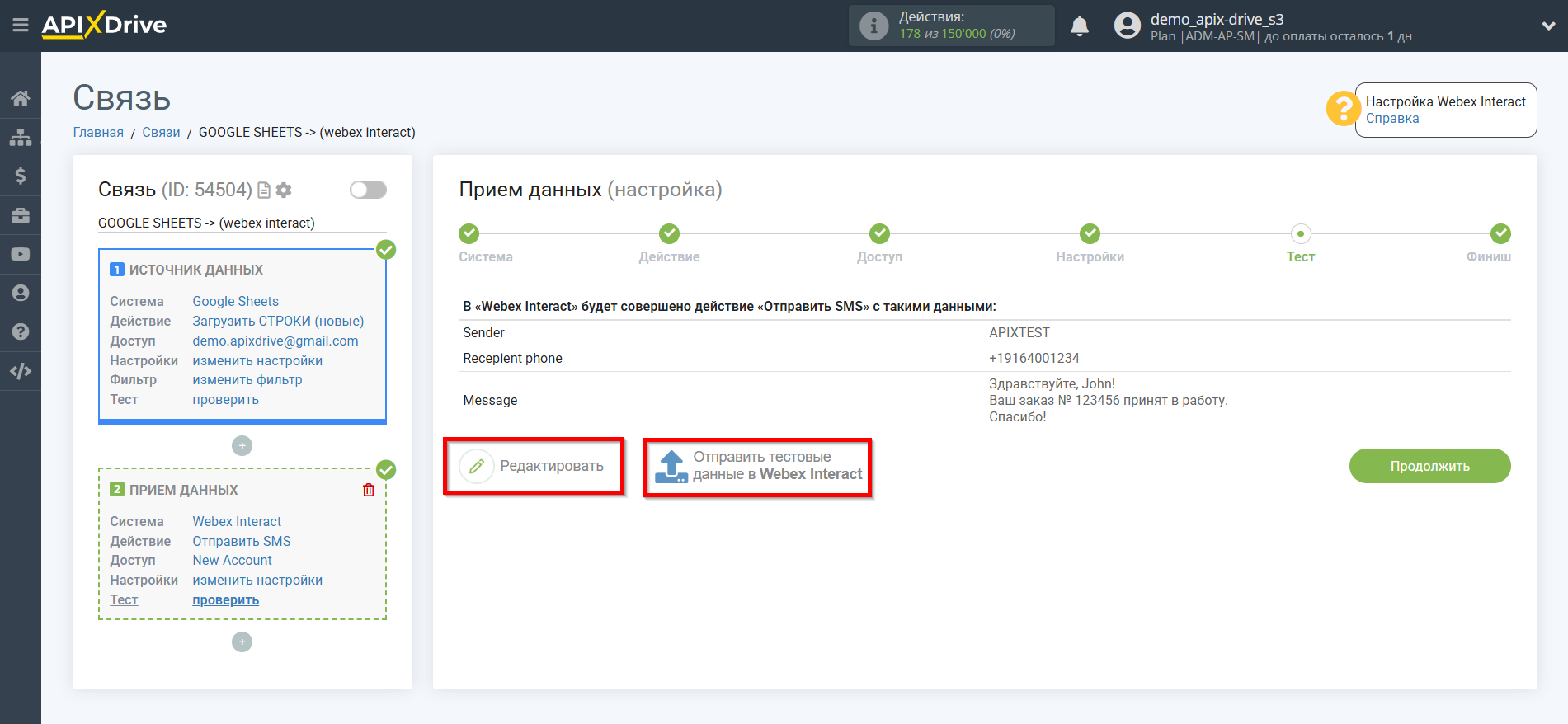The image size is (1568, 724).
Task: Click the actions info icon
Action: coord(873,26)
